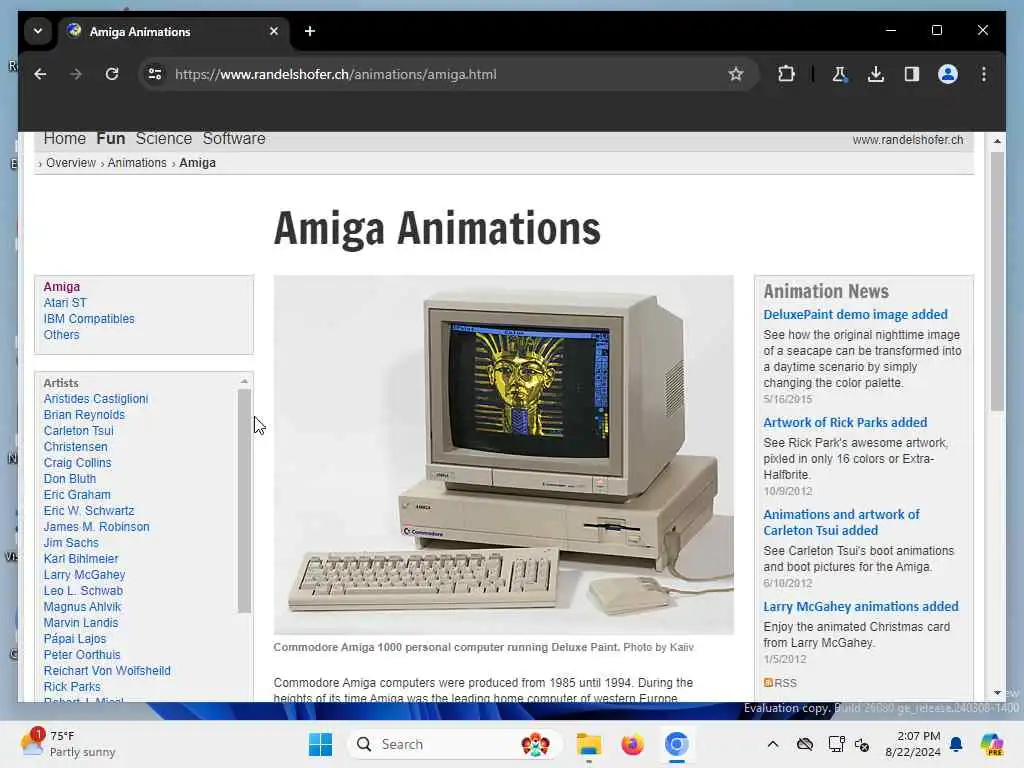Click the taskbar Search box
Screen dimensions: 1024x768
click(x=454, y=744)
